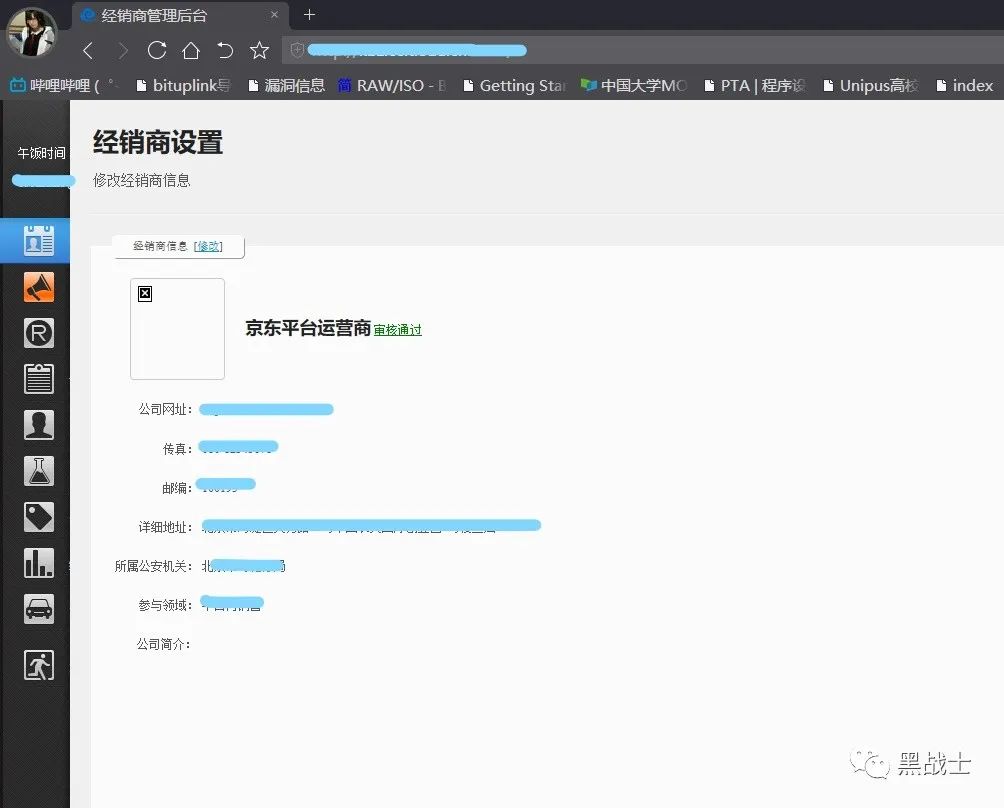Click the 所属公安机关 label
The height and width of the screenshot is (808, 1004).
pos(154,566)
